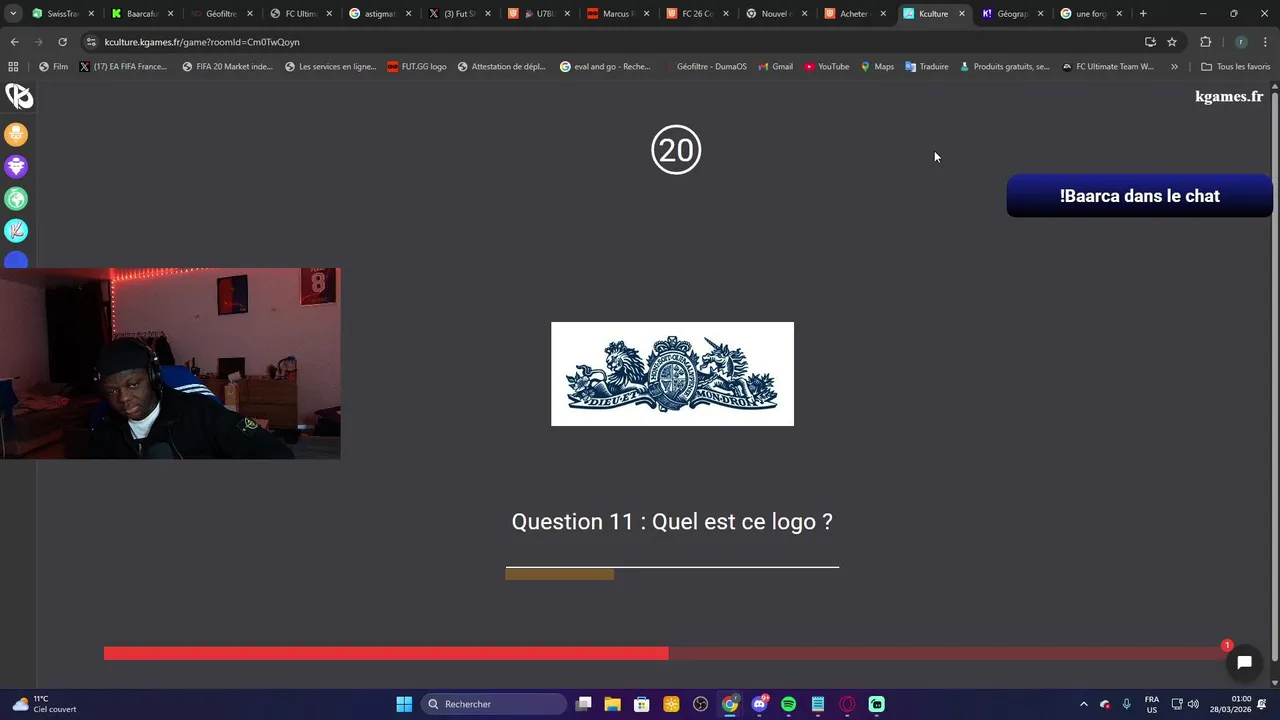Switch to the Marcus tab
This screenshot has height=720, width=1280.
click(x=616, y=14)
